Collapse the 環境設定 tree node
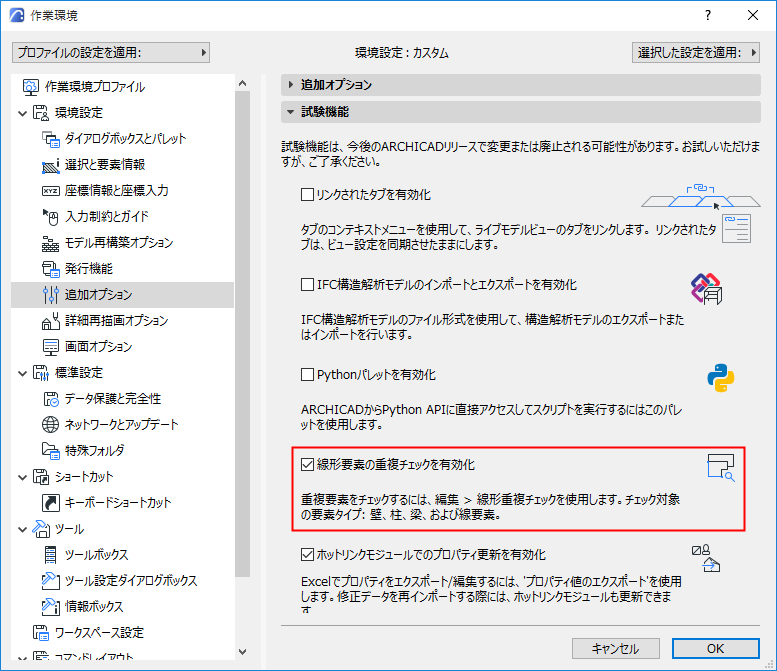The height and width of the screenshot is (671, 777). tap(22, 113)
